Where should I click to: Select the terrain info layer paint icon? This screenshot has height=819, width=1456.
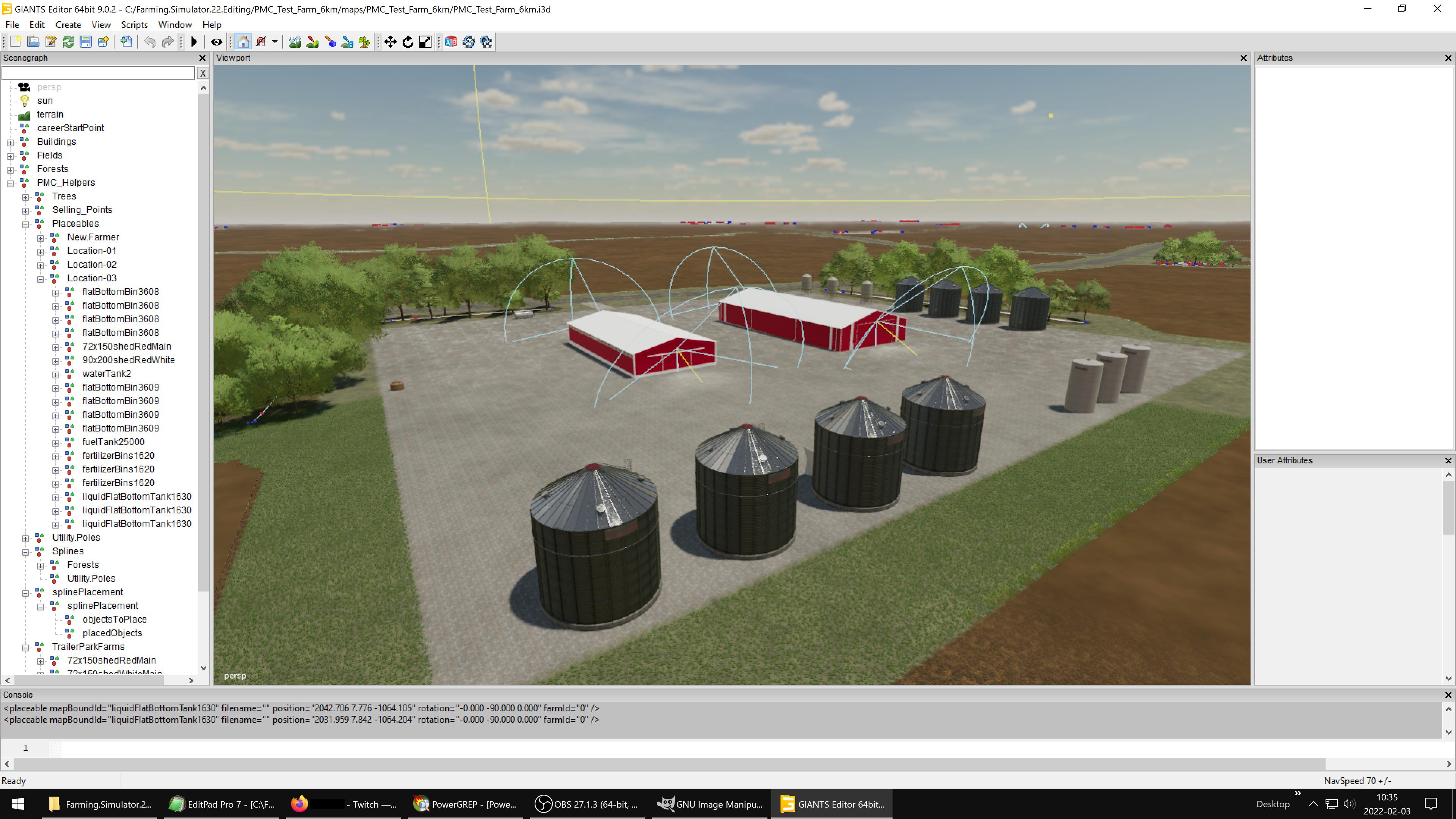pyautogui.click(x=347, y=42)
